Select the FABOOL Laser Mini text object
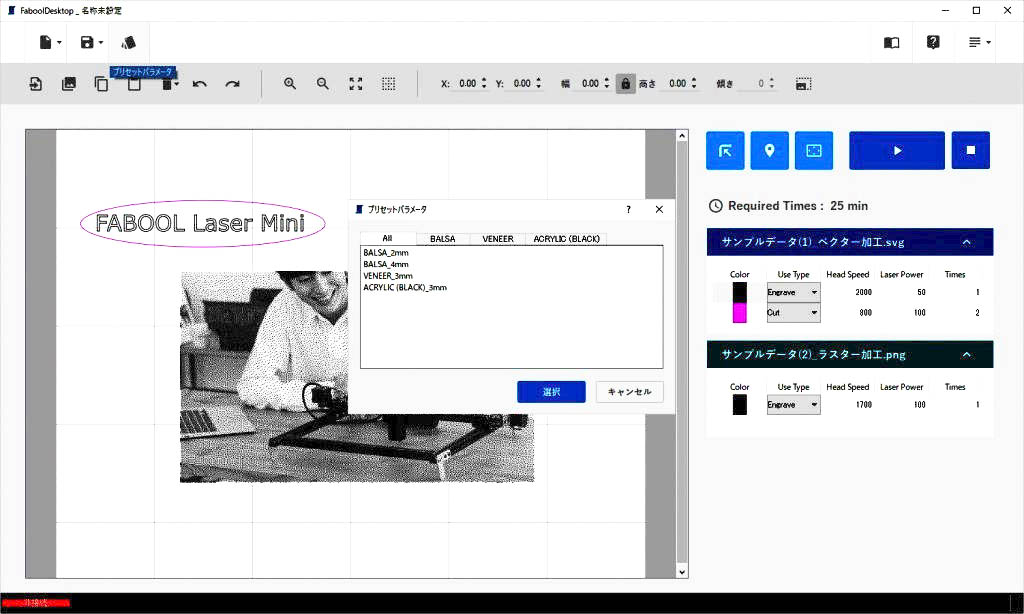 coord(202,223)
